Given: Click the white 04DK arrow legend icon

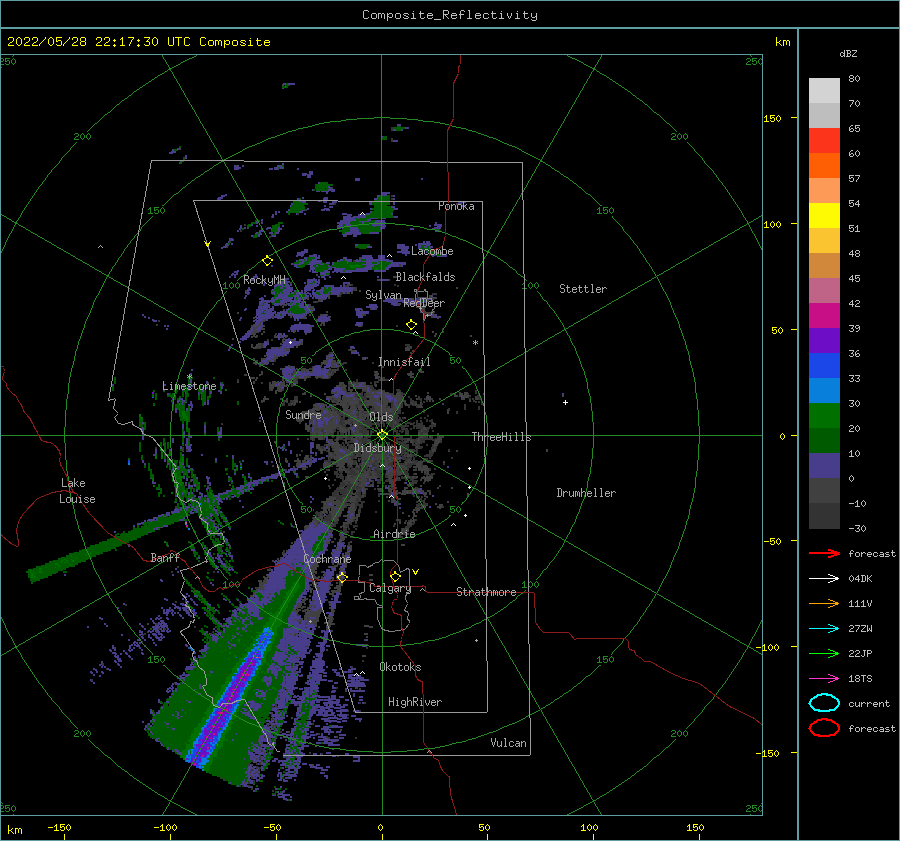Looking at the screenshot, I should (824, 579).
